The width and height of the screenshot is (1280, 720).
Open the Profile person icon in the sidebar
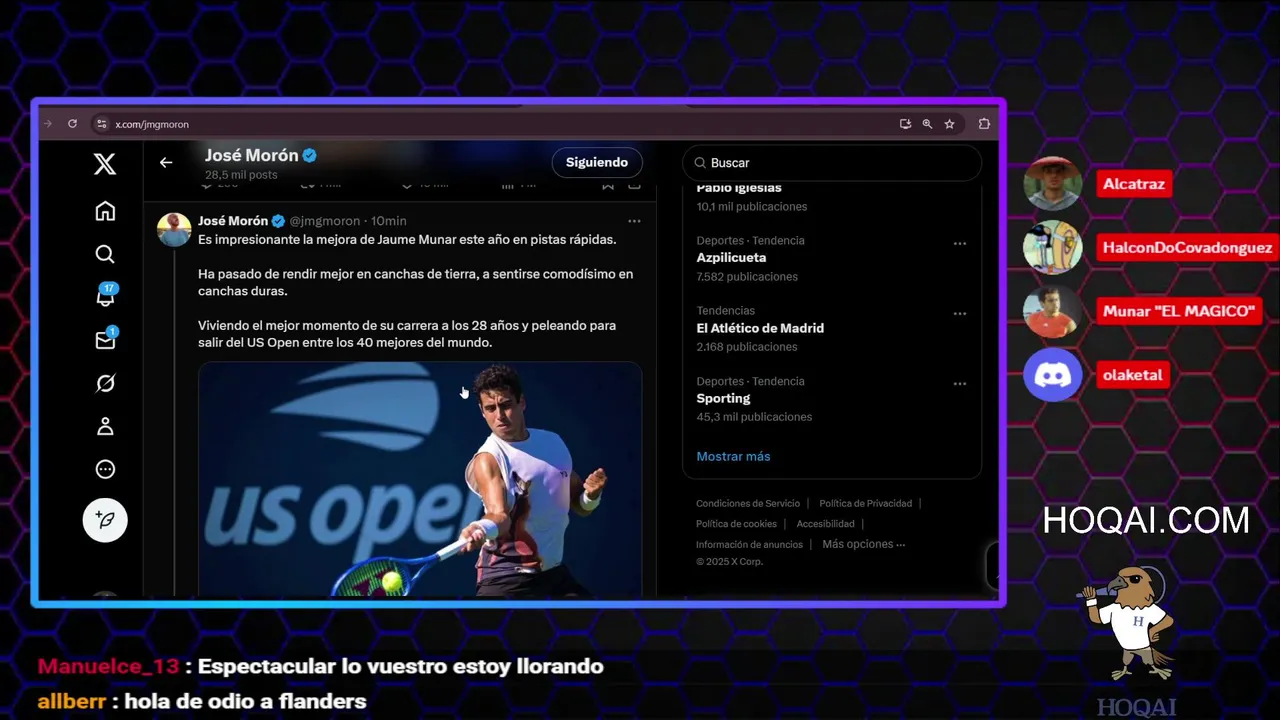pyautogui.click(x=105, y=426)
